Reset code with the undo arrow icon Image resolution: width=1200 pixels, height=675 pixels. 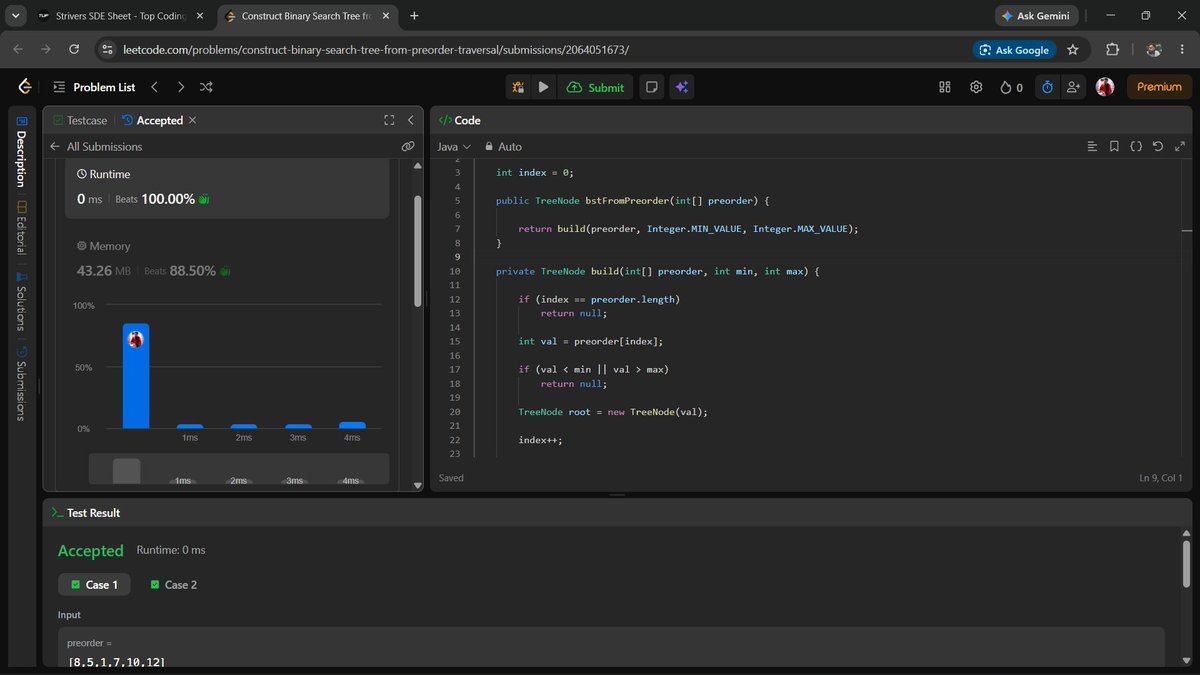pos(1158,146)
